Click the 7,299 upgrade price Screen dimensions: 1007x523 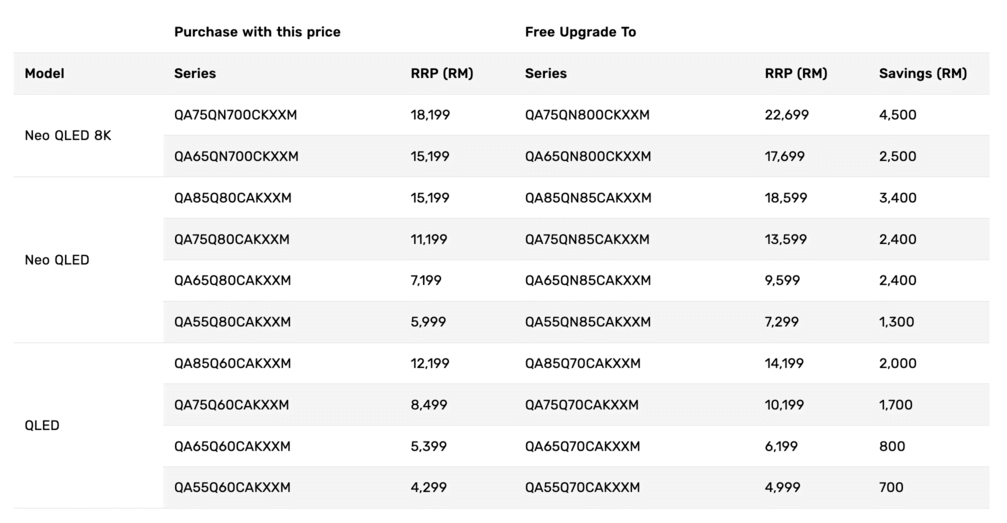coord(782,322)
